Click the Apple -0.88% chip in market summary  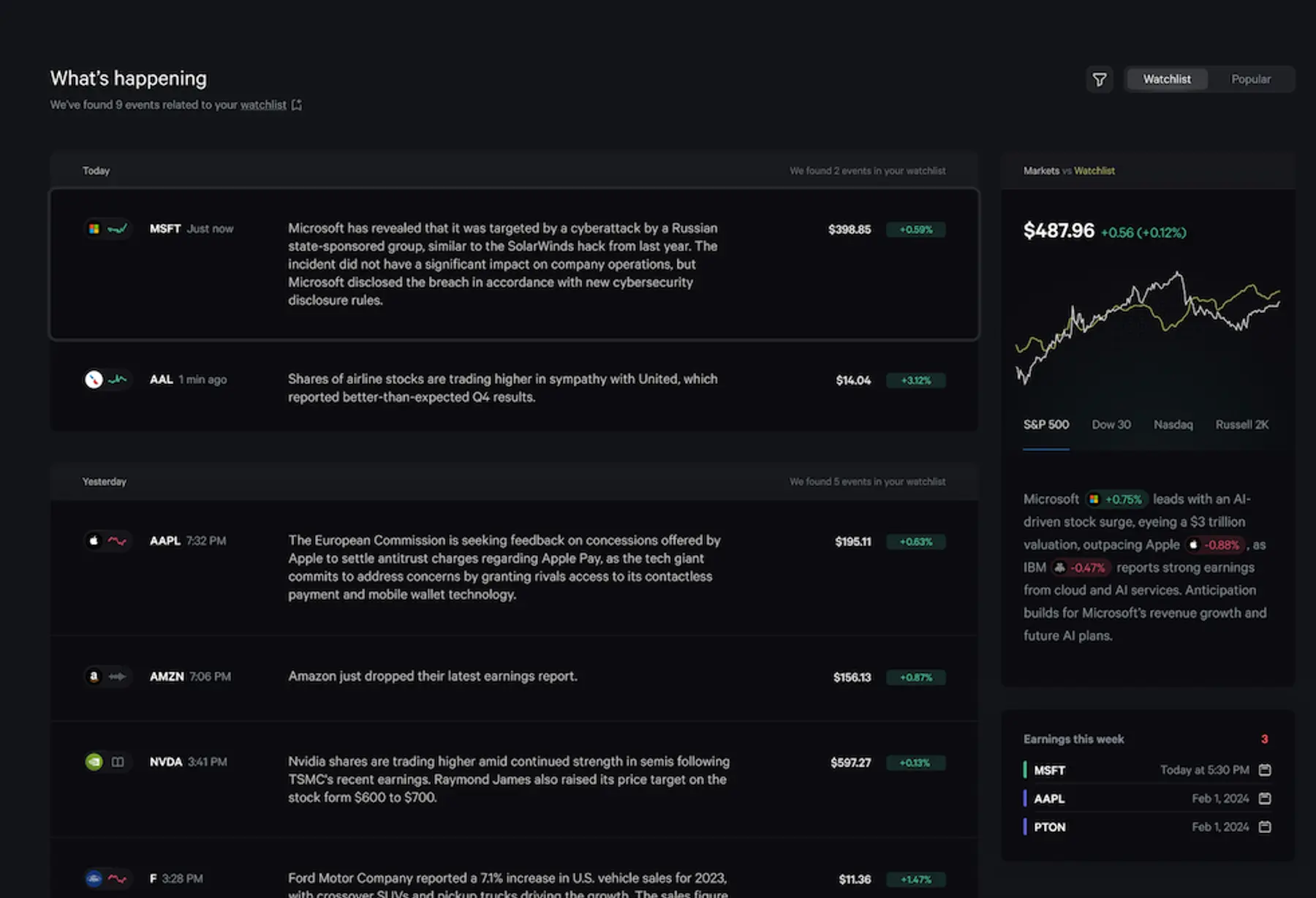[x=1215, y=545]
